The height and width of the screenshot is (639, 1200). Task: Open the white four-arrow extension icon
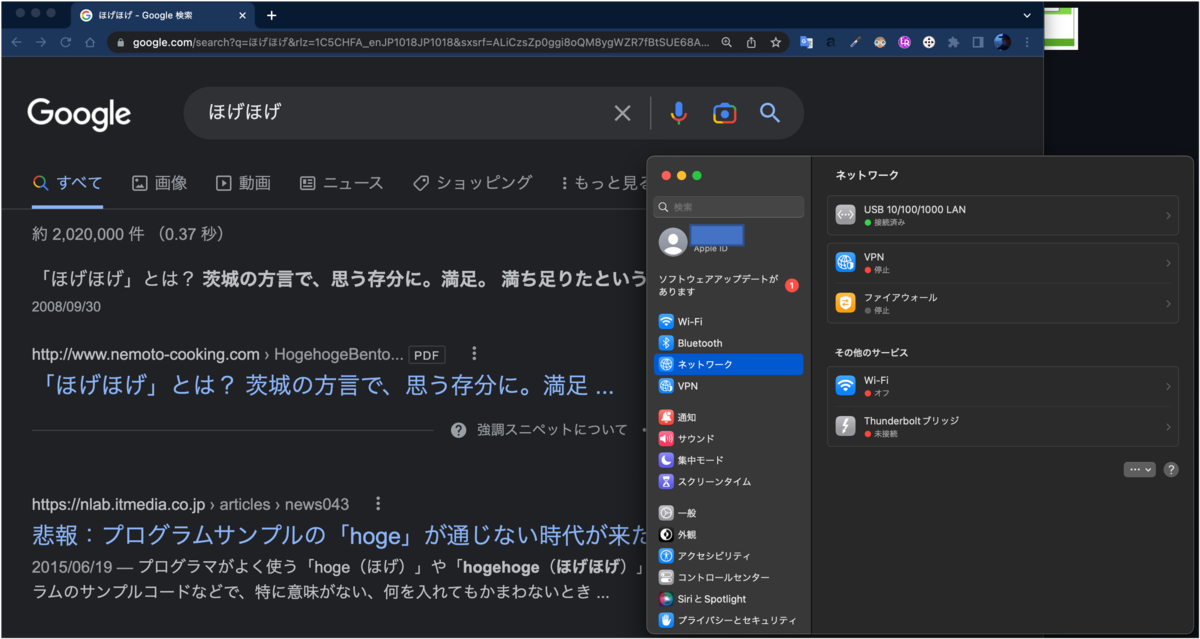(x=929, y=42)
